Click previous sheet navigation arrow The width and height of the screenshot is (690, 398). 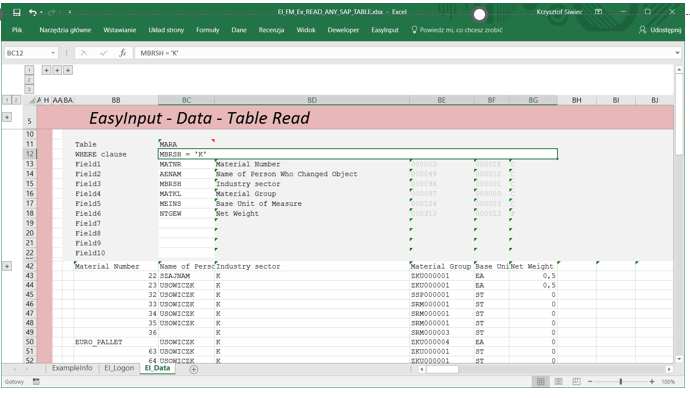coord(15,369)
